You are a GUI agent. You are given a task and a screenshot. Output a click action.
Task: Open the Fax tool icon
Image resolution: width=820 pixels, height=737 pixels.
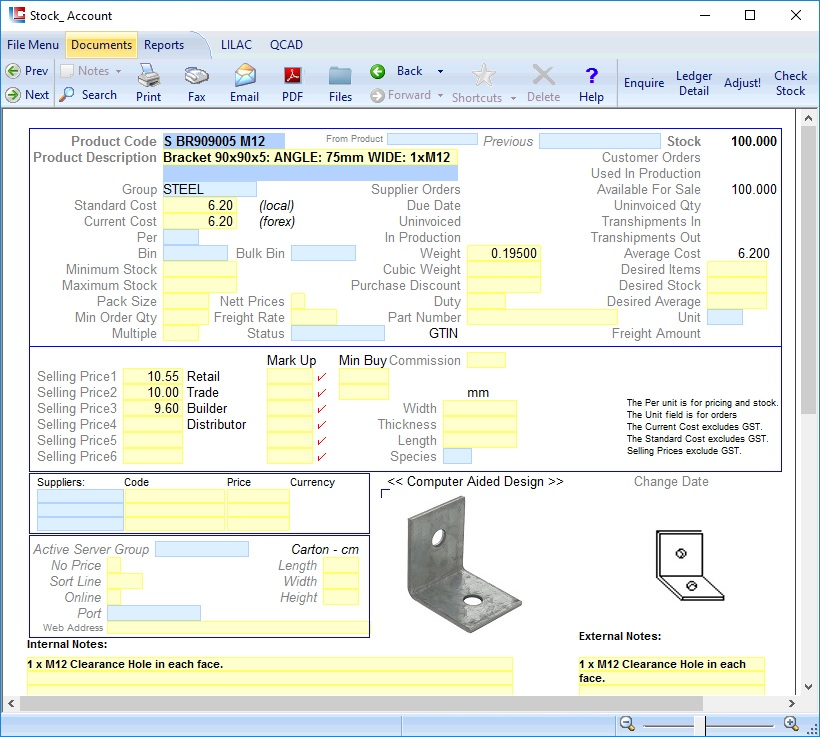click(196, 76)
